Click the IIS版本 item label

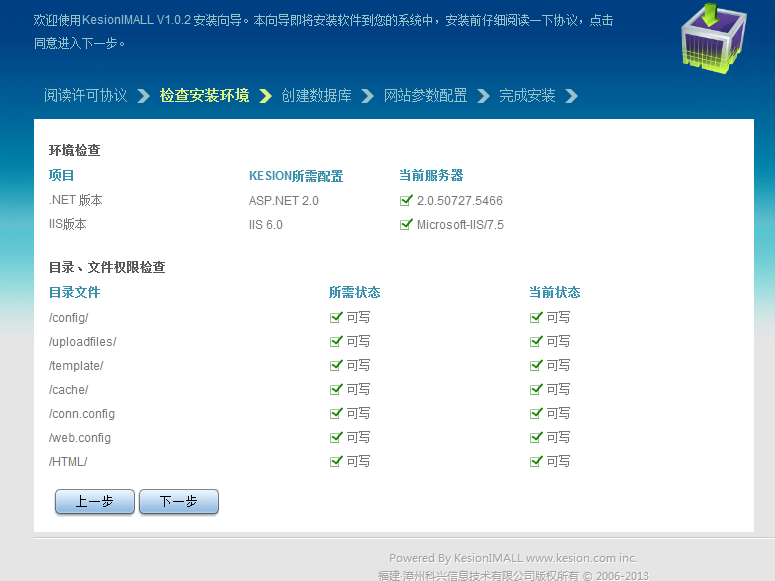tap(67, 224)
